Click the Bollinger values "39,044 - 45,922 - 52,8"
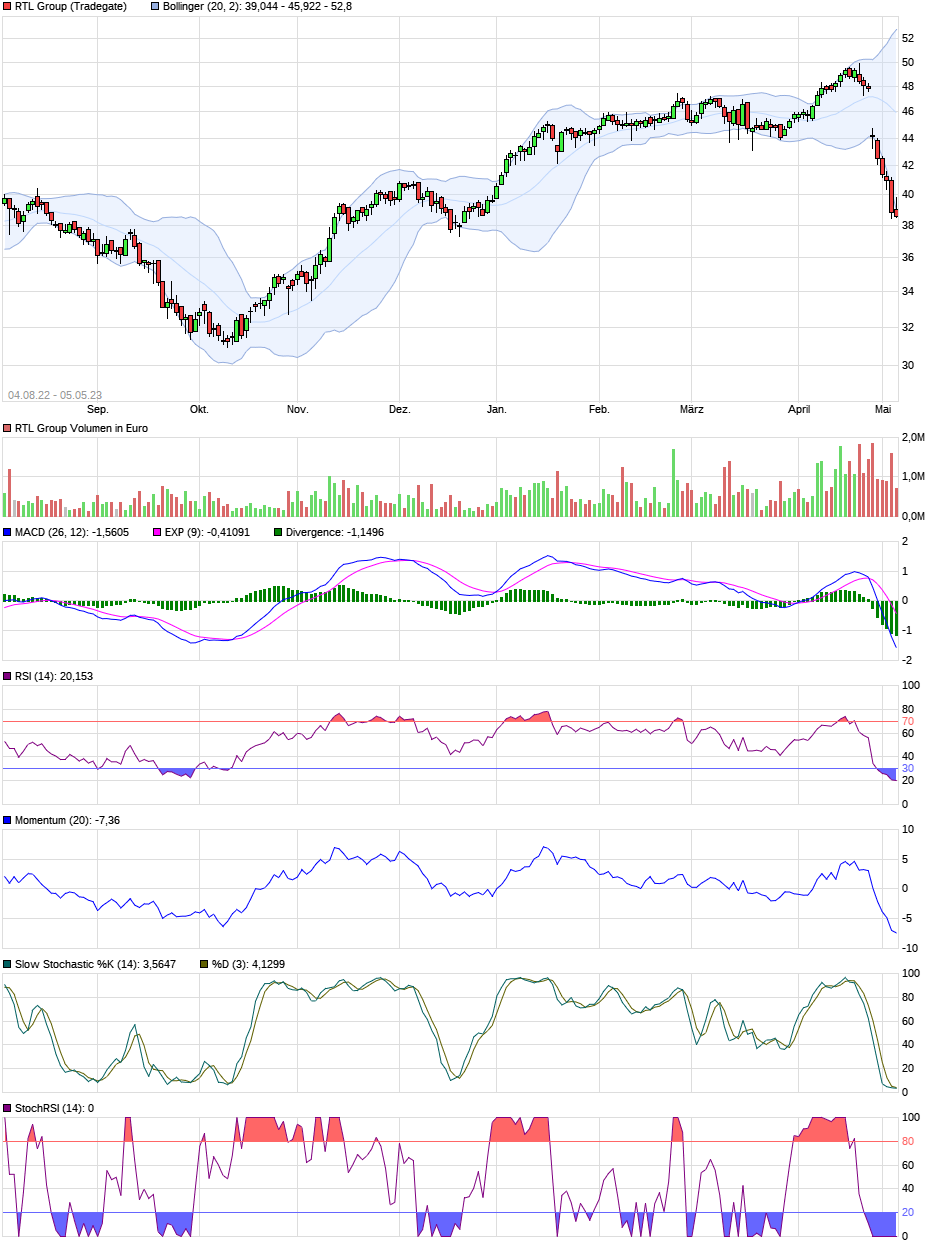 tap(297, 6)
